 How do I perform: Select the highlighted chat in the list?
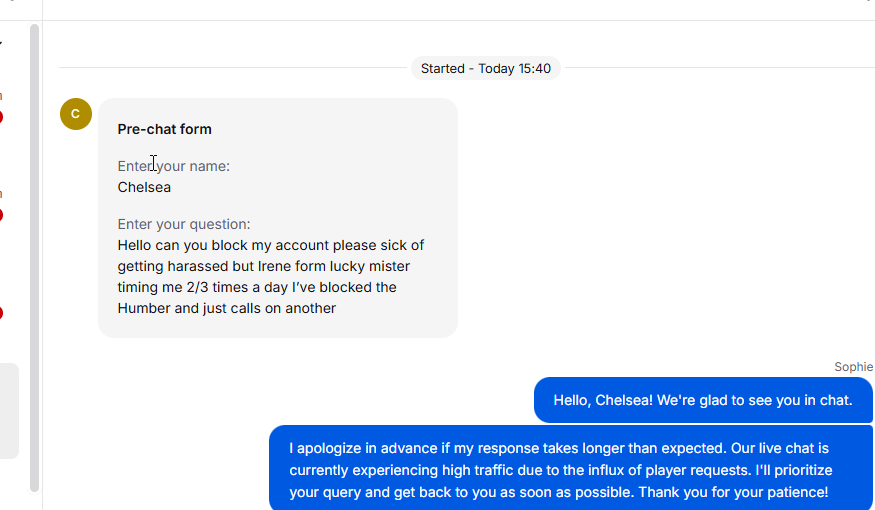8,410
